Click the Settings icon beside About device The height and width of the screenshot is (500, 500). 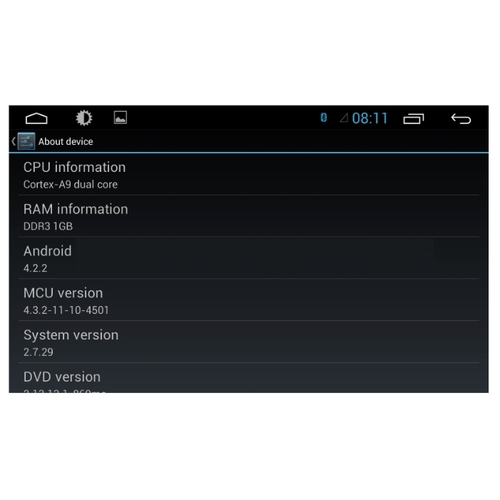click(x=26, y=141)
